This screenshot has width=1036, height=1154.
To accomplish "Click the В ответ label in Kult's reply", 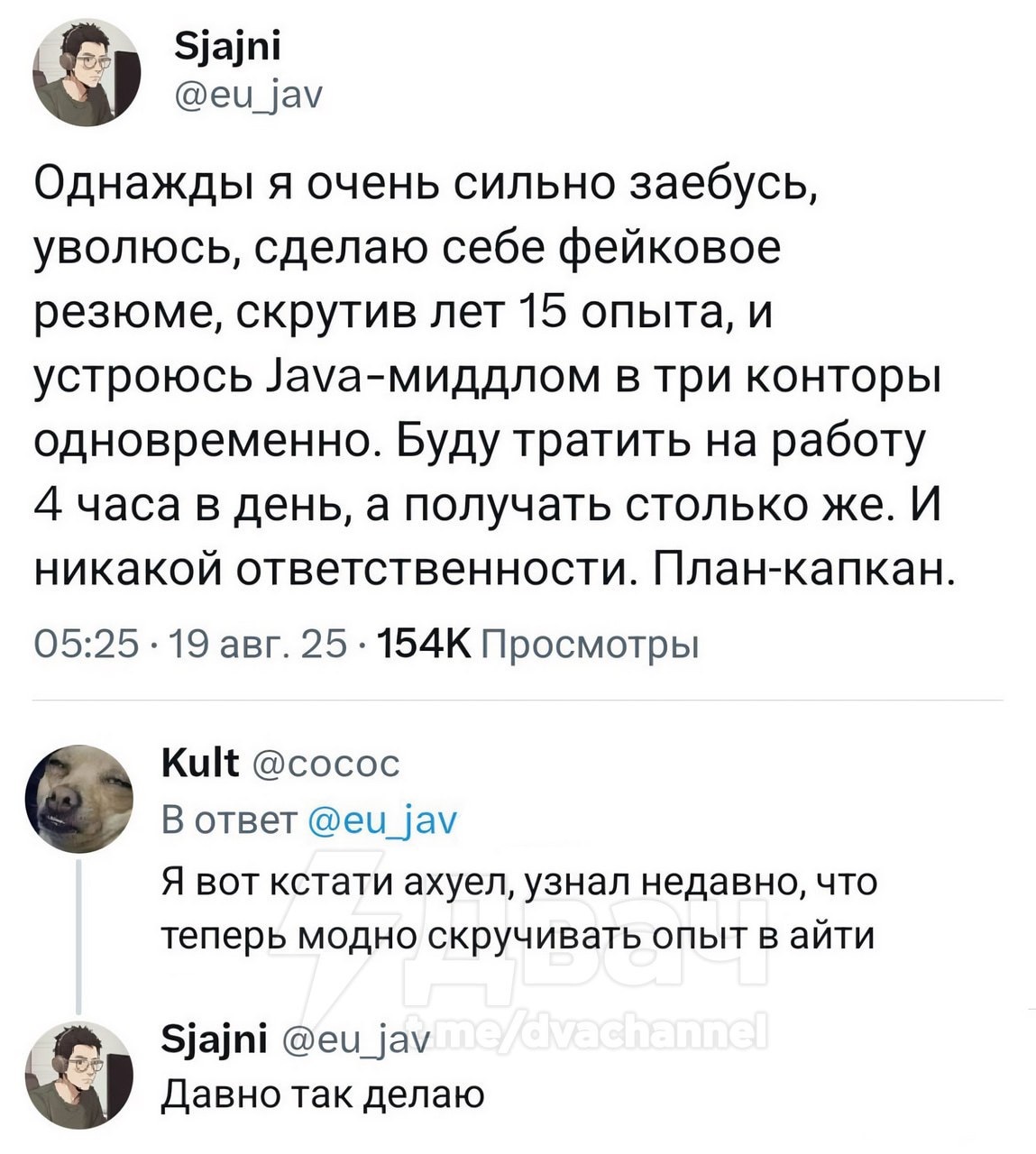I will click(229, 820).
